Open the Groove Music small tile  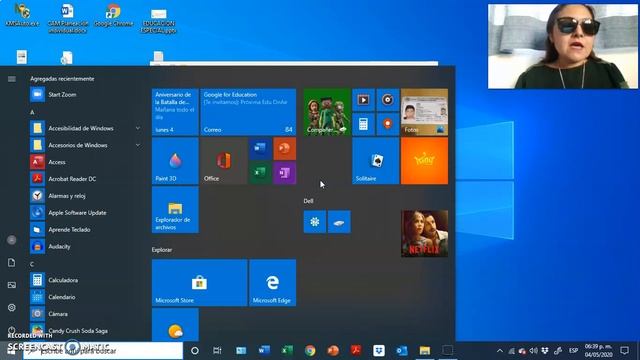[x=388, y=100]
